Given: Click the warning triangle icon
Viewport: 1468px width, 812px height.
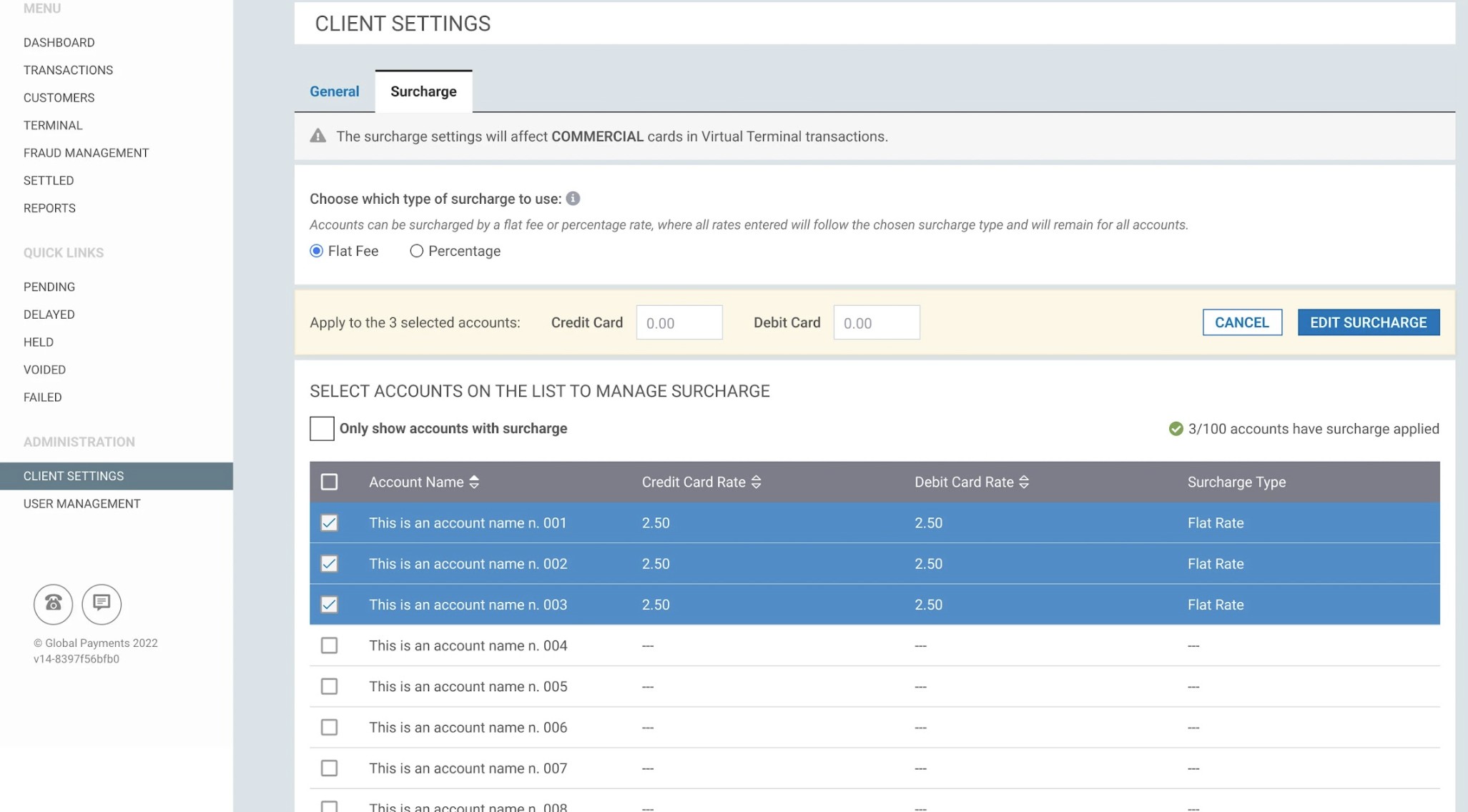Looking at the screenshot, I should click(x=318, y=136).
